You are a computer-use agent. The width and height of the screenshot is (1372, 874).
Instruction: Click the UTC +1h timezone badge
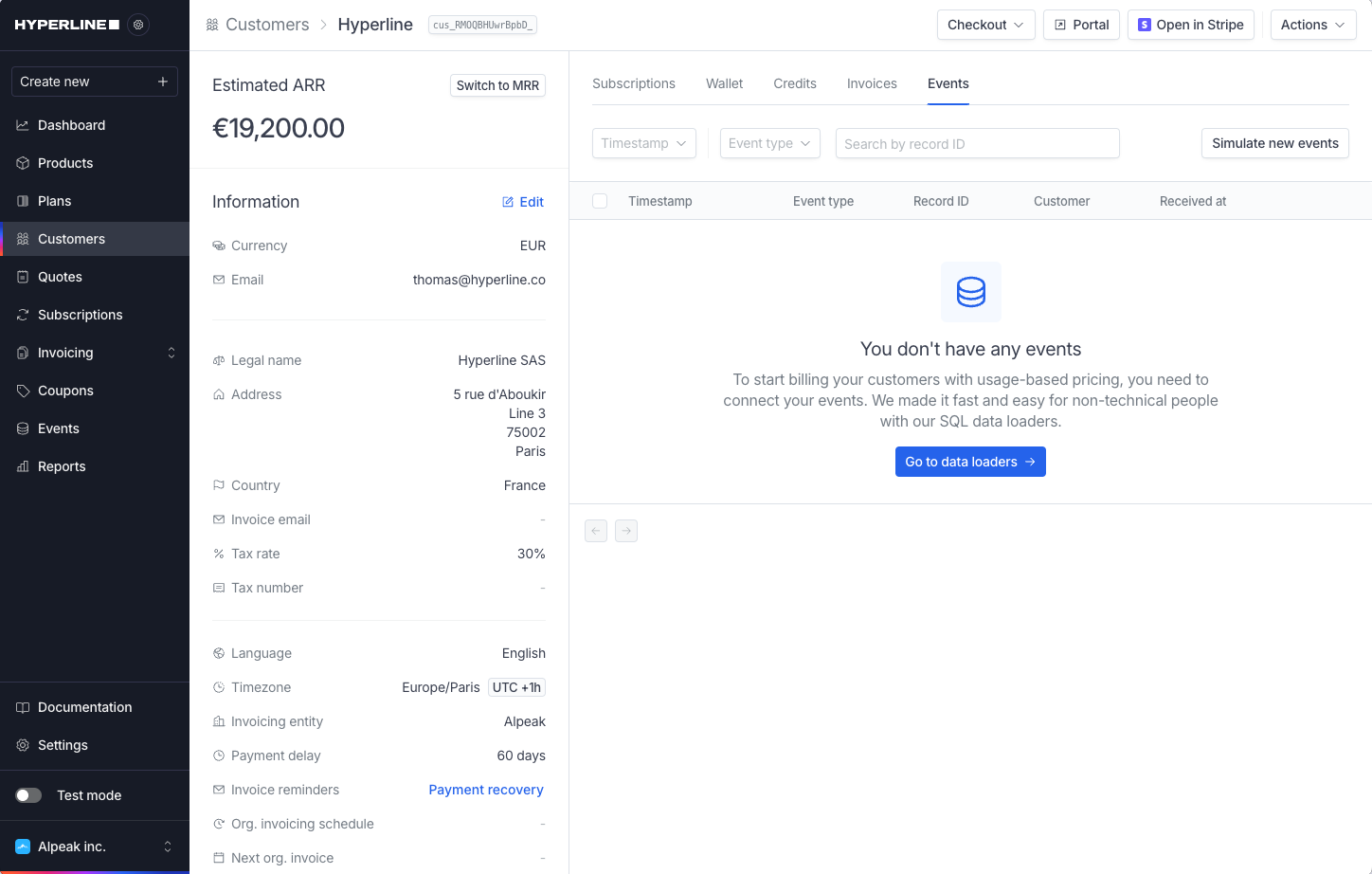pos(516,687)
